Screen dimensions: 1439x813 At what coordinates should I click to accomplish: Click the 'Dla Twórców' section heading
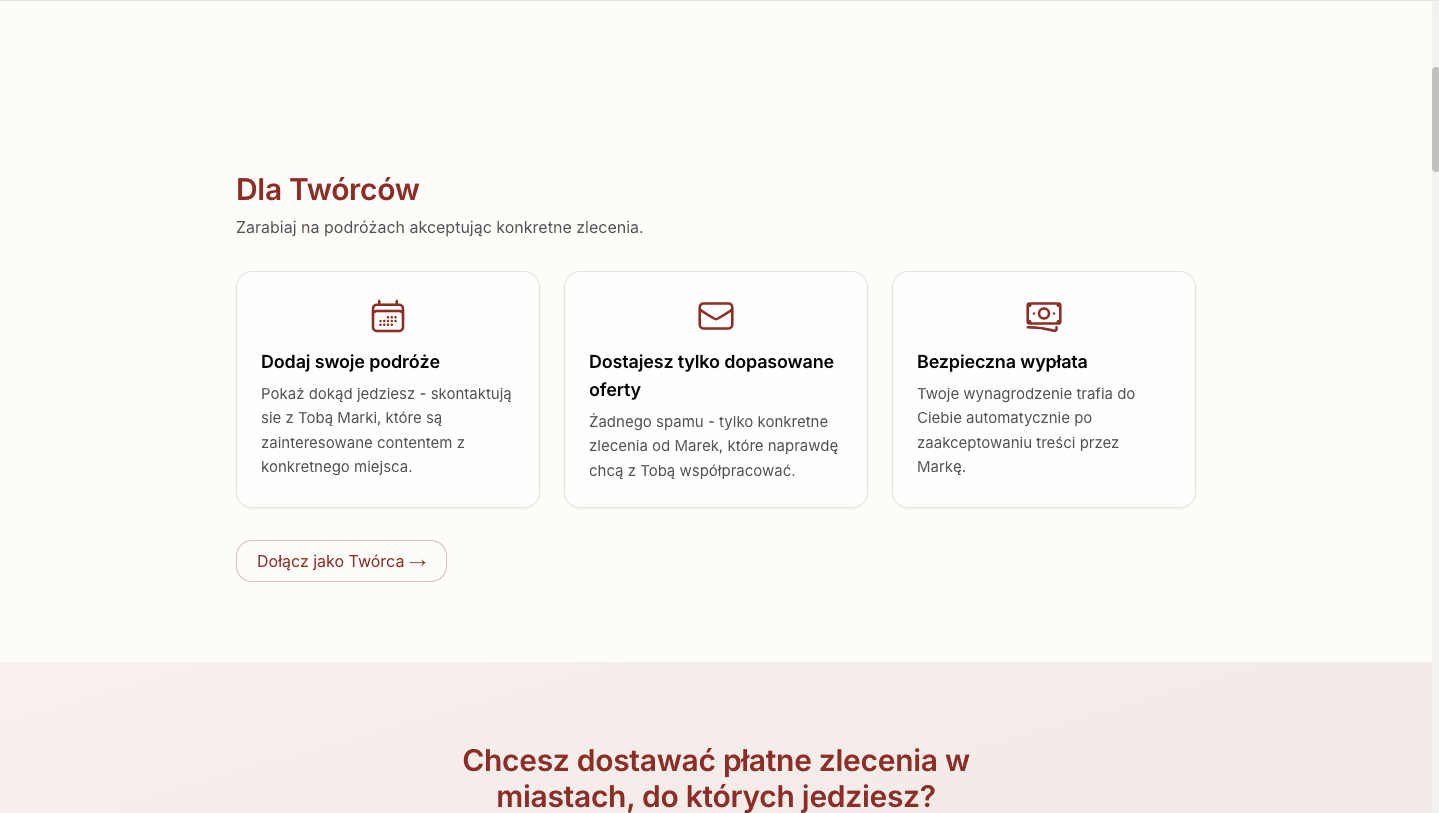[x=327, y=189]
